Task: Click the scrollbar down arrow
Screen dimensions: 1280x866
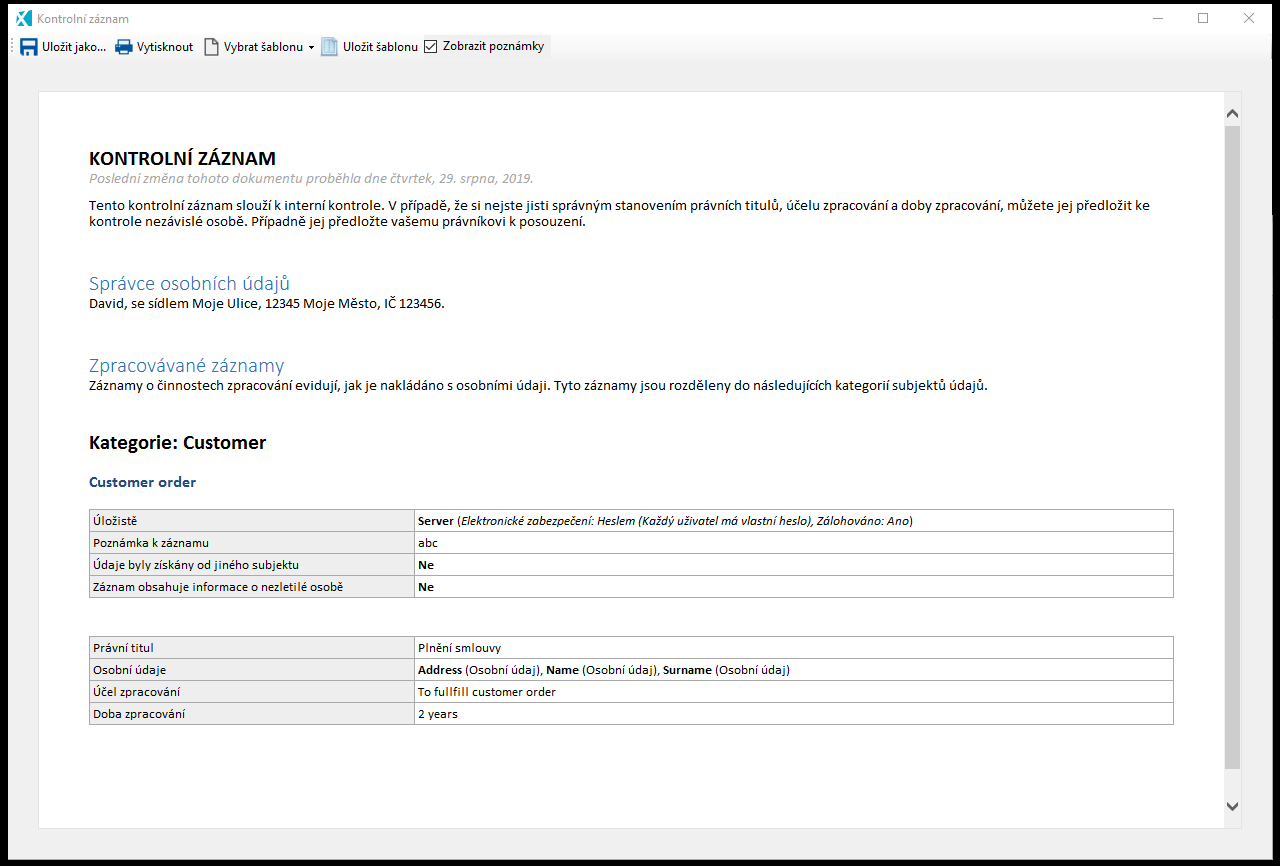Action: tap(1232, 806)
